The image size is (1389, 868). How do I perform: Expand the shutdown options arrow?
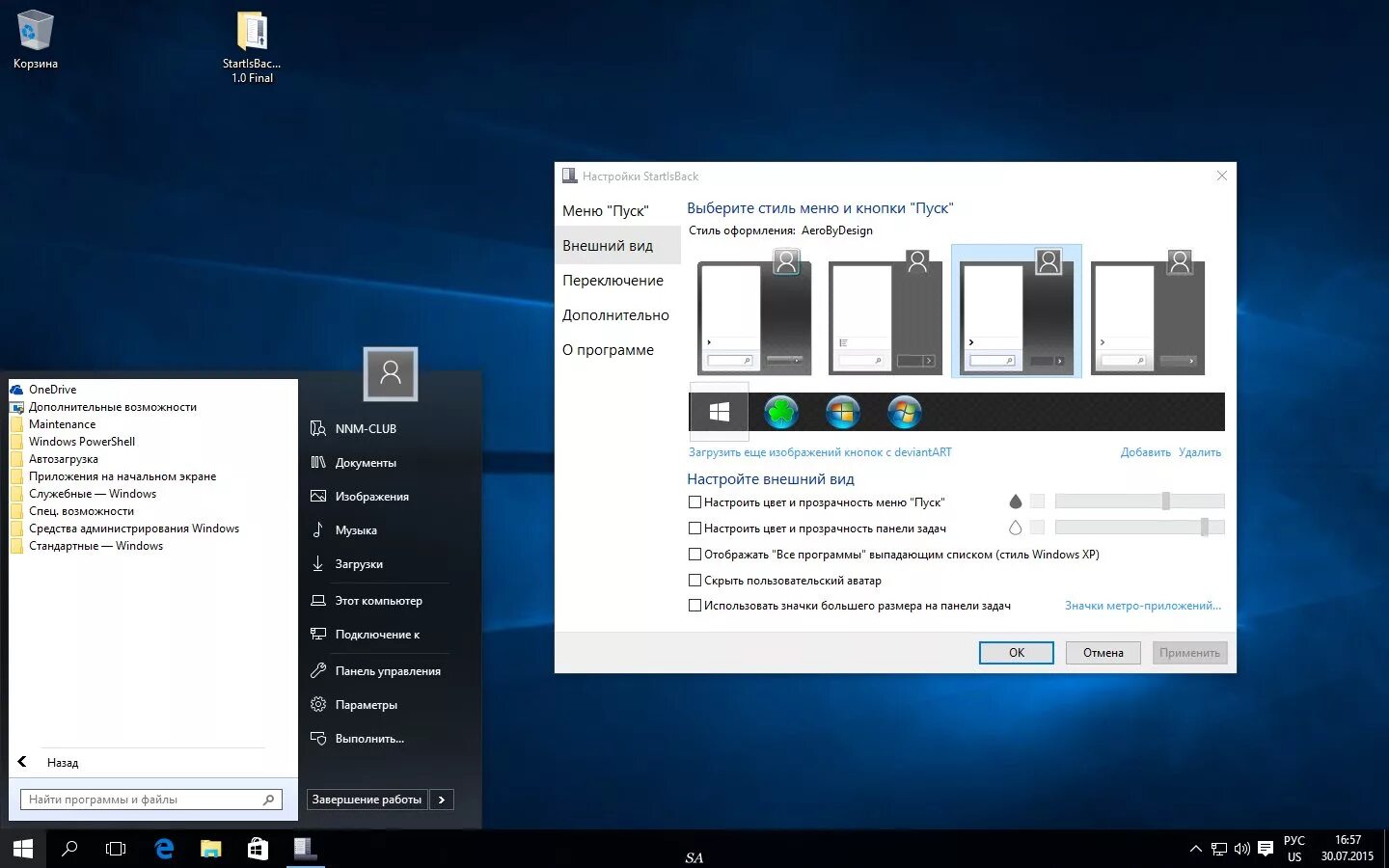(x=442, y=800)
